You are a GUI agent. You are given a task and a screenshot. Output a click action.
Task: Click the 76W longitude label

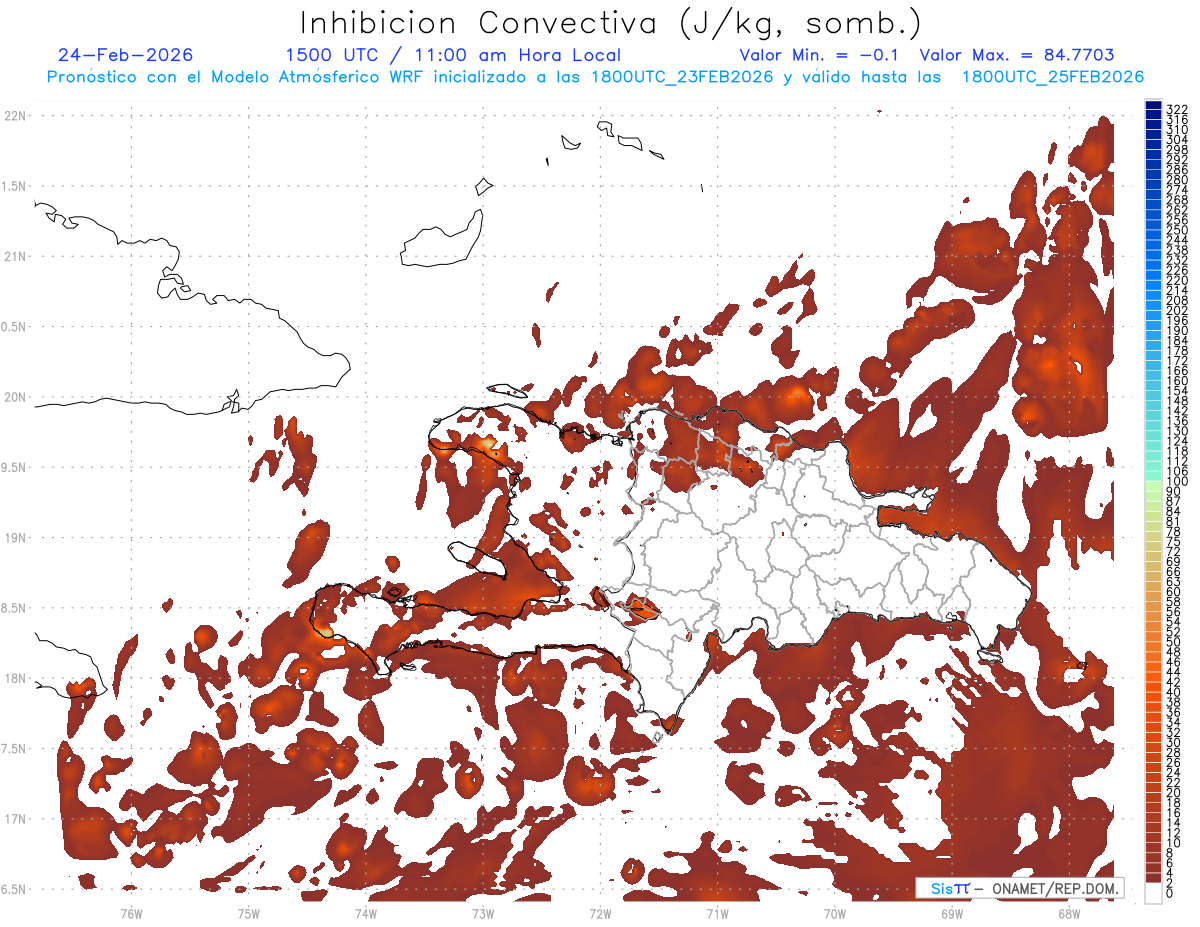pos(131,913)
